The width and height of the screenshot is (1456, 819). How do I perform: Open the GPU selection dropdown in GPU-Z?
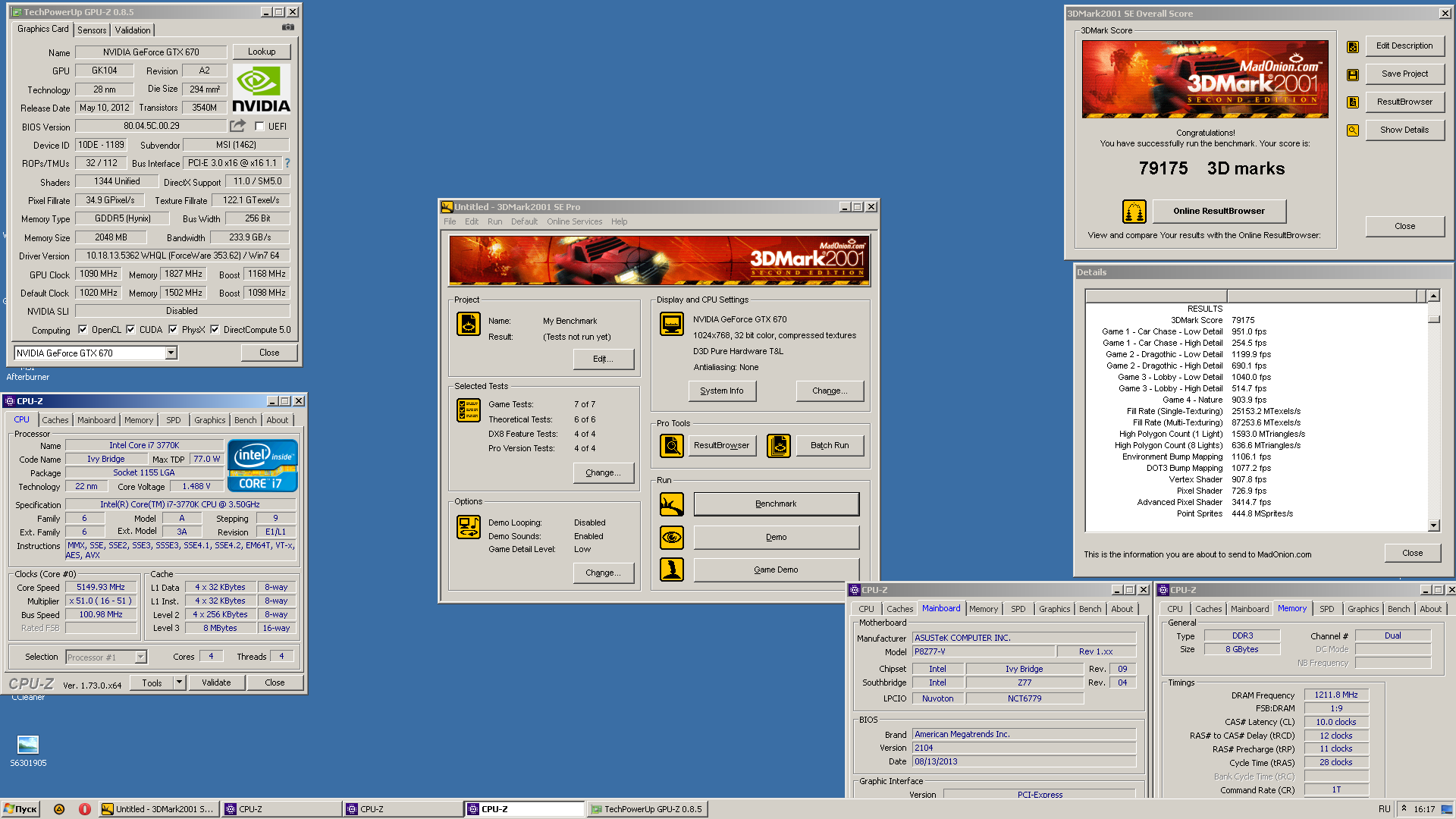pos(171,353)
